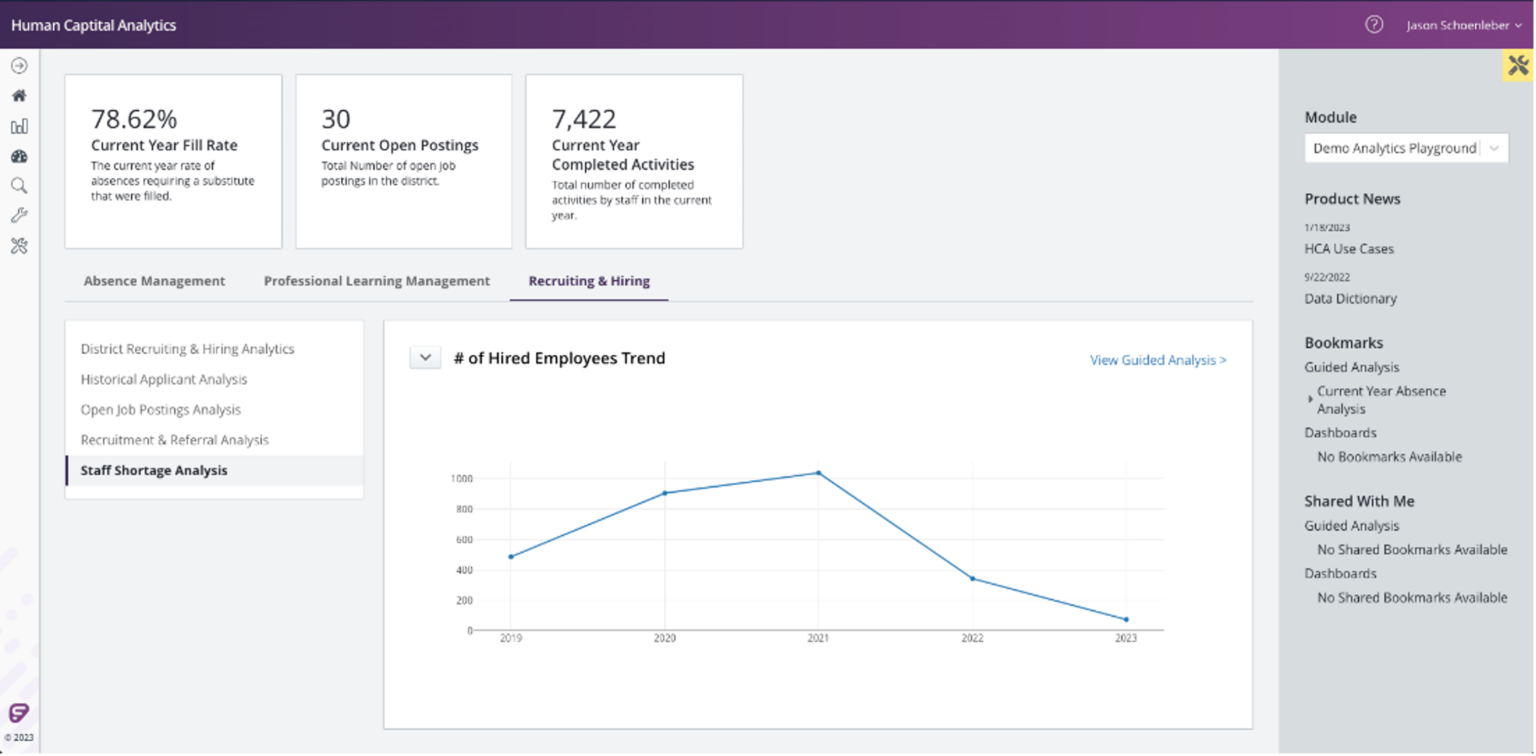Click the Frontline logo at bottom left

[19, 712]
